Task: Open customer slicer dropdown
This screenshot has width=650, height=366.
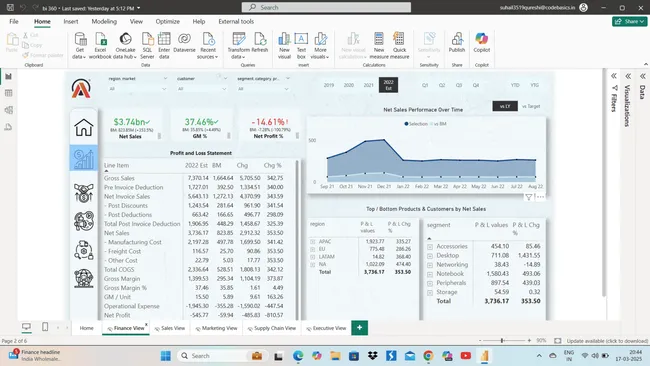Action: click(x=224, y=89)
